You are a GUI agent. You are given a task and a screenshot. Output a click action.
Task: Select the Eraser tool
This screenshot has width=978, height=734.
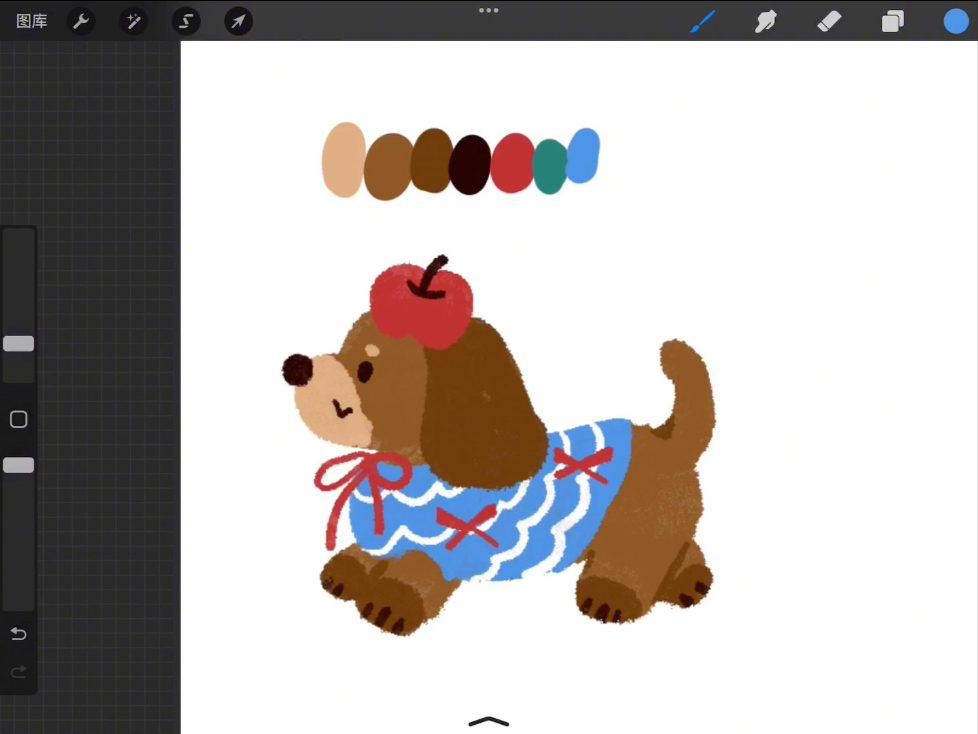tap(830, 21)
